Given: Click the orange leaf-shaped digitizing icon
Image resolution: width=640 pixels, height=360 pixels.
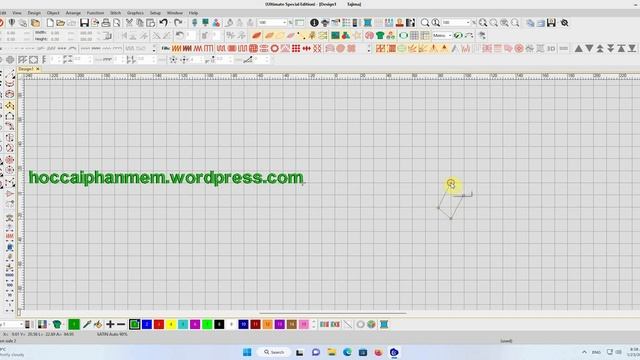Looking at the screenshot, I should click(x=257, y=36).
